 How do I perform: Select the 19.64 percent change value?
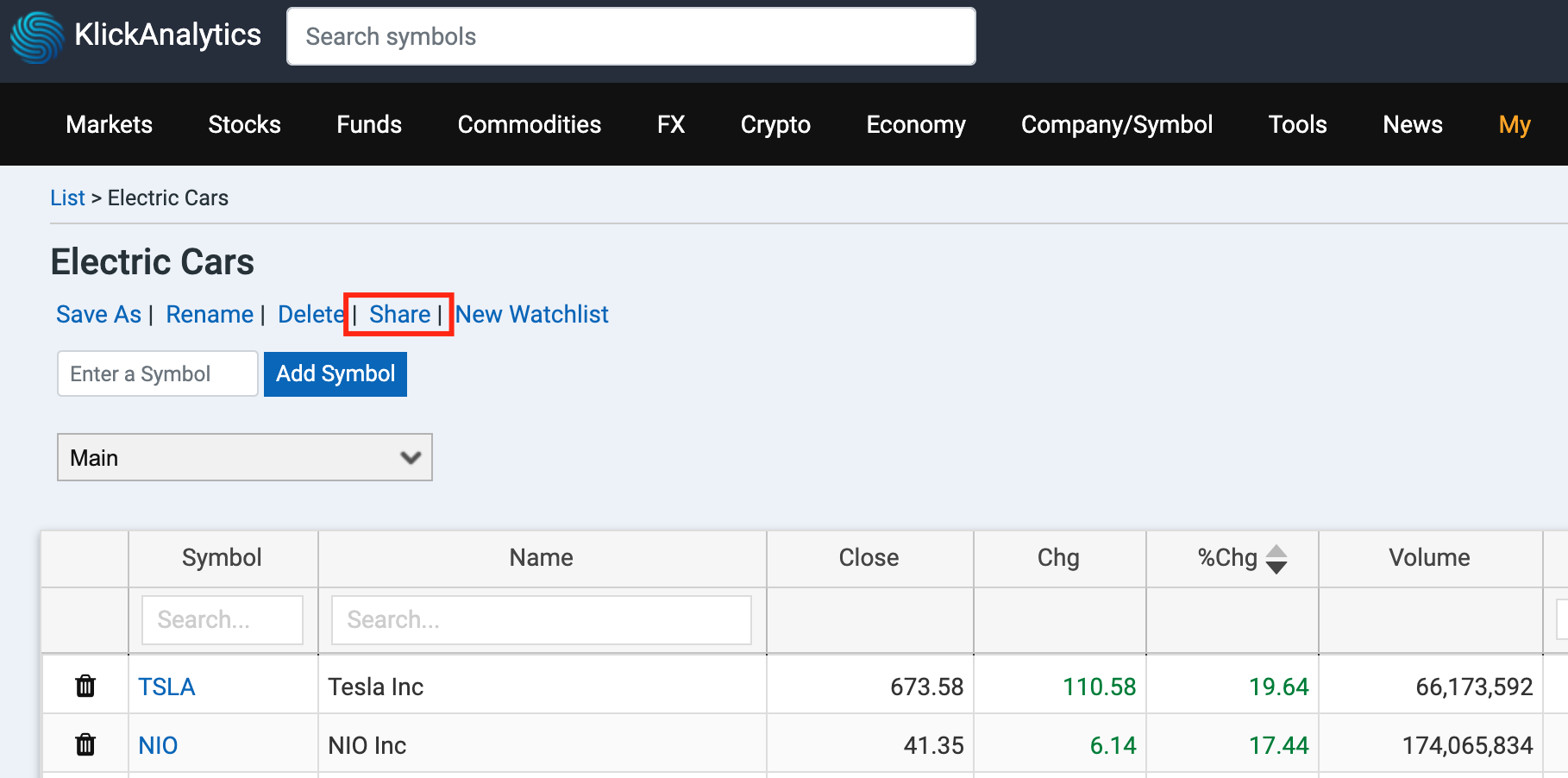[x=1278, y=687]
